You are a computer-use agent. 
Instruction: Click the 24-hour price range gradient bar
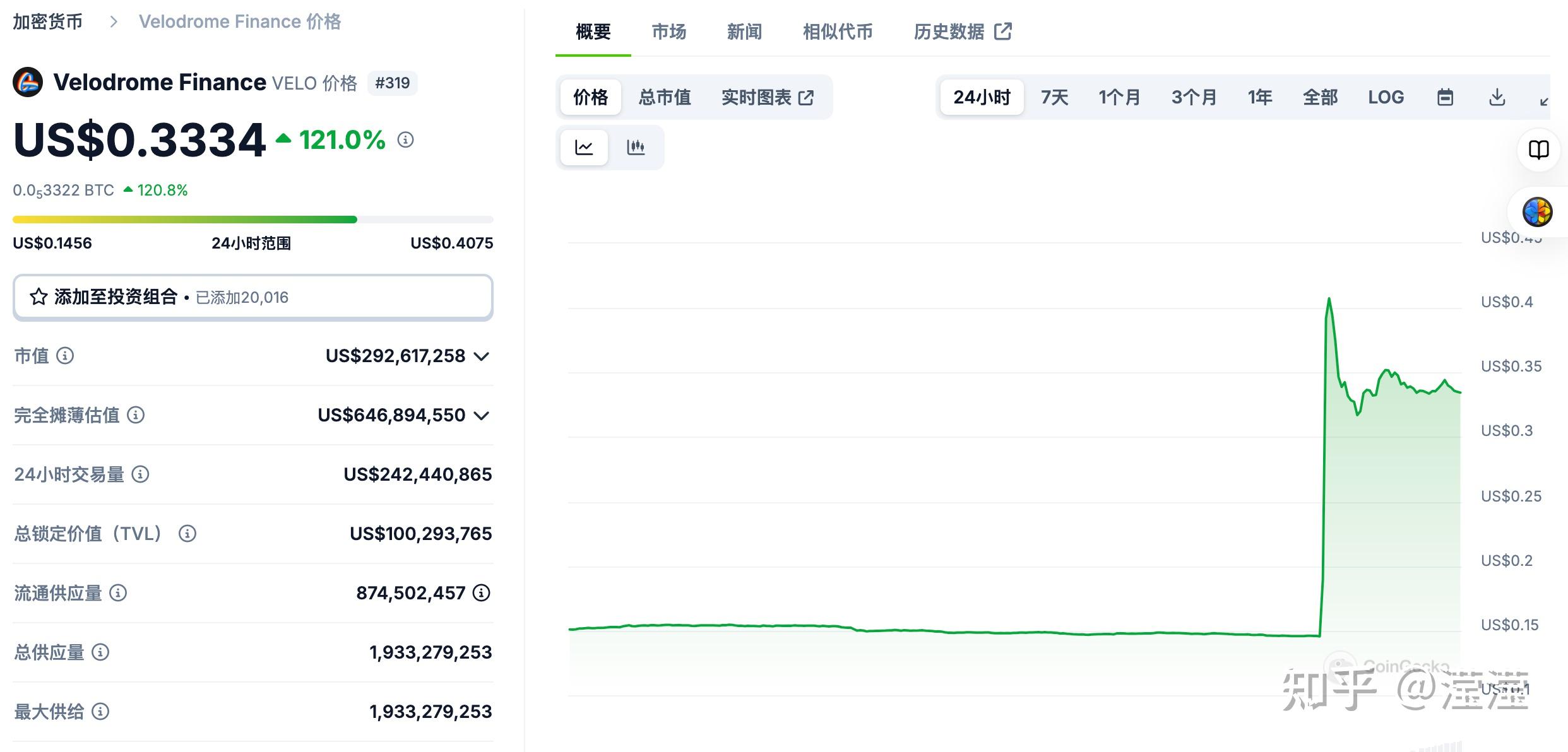coord(252,219)
